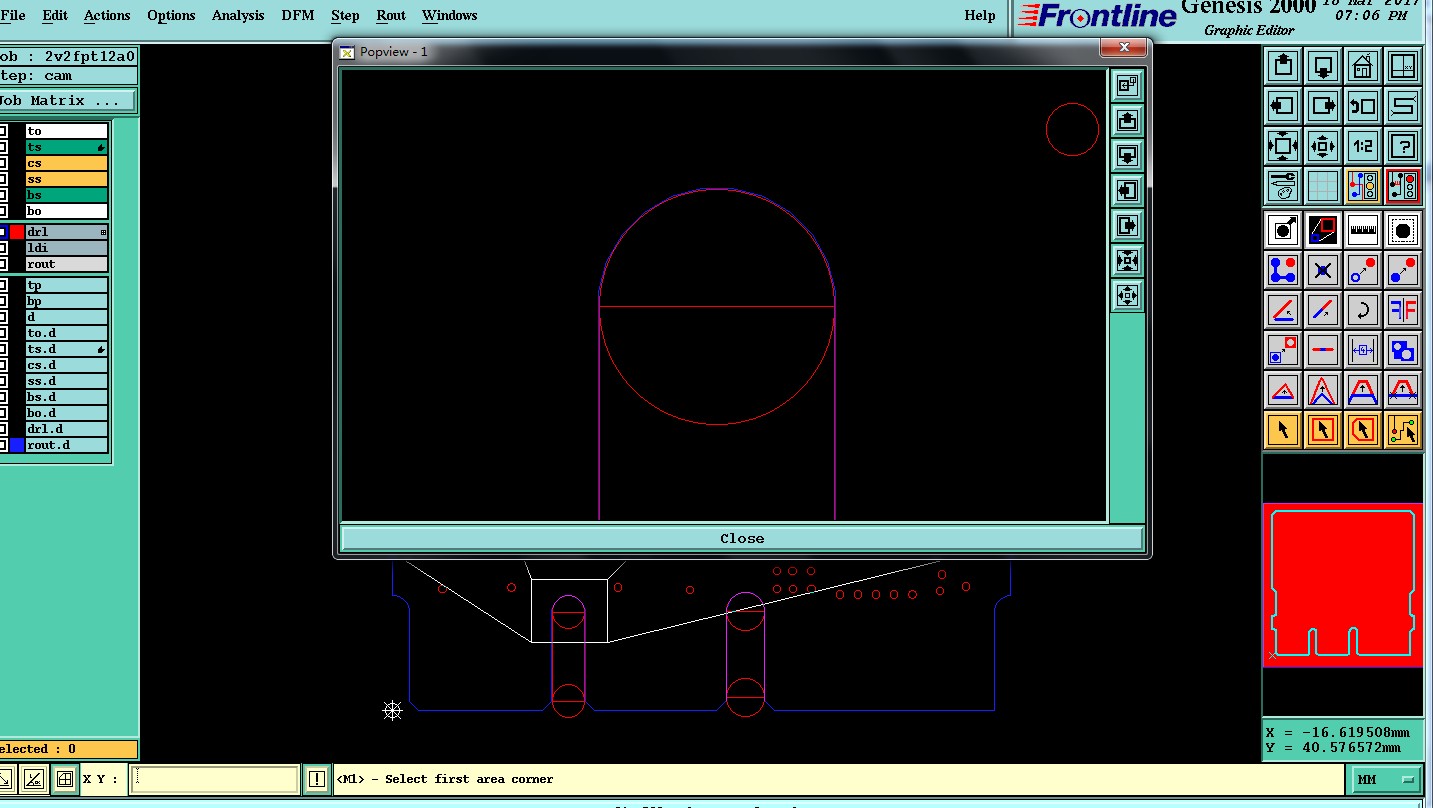Toggle the checkbox for layer ss
This screenshot has height=808, width=1433.
point(3,179)
